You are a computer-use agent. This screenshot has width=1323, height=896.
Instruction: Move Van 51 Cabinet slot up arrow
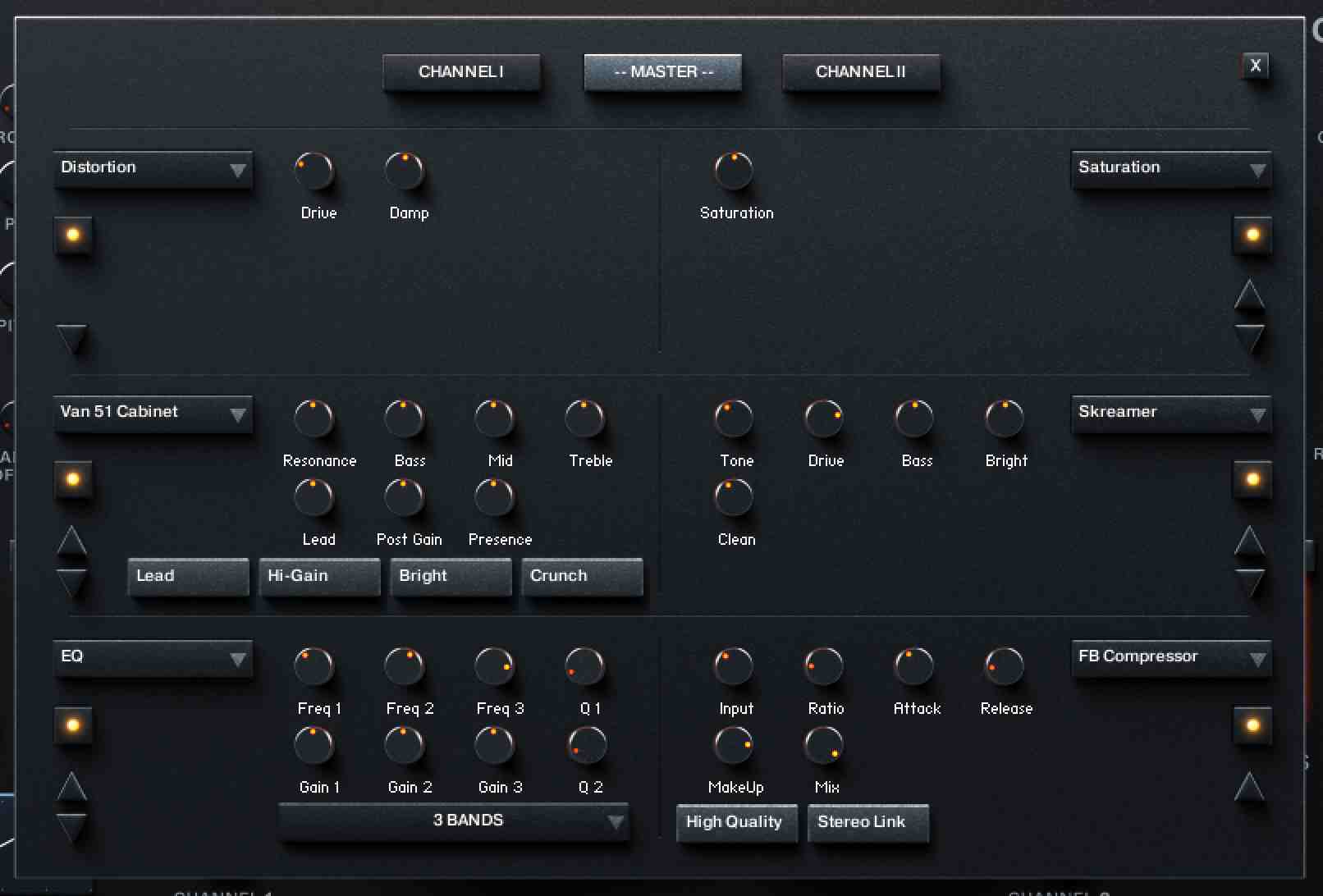click(x=71, y=541)
